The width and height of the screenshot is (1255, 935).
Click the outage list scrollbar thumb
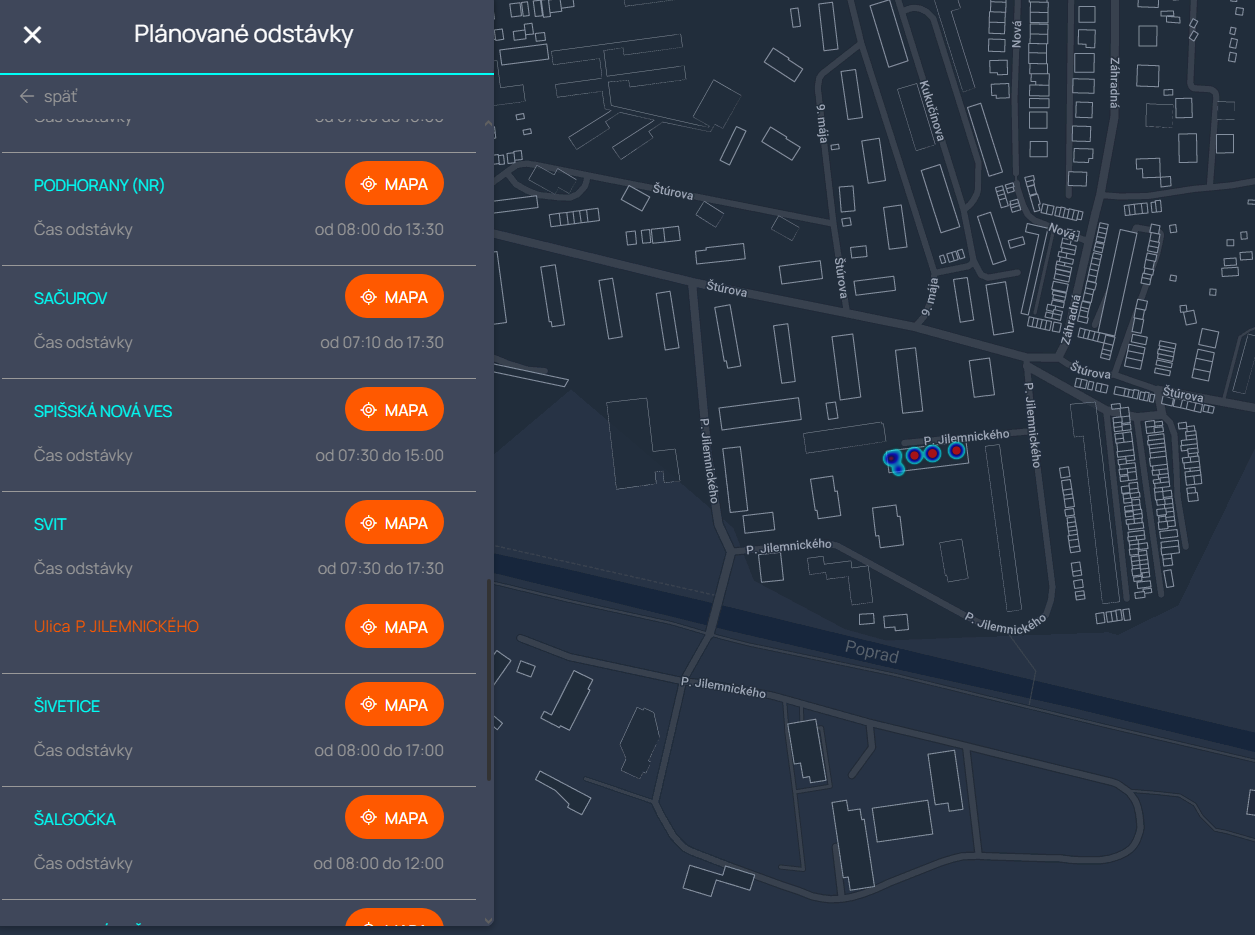(488, 680)
